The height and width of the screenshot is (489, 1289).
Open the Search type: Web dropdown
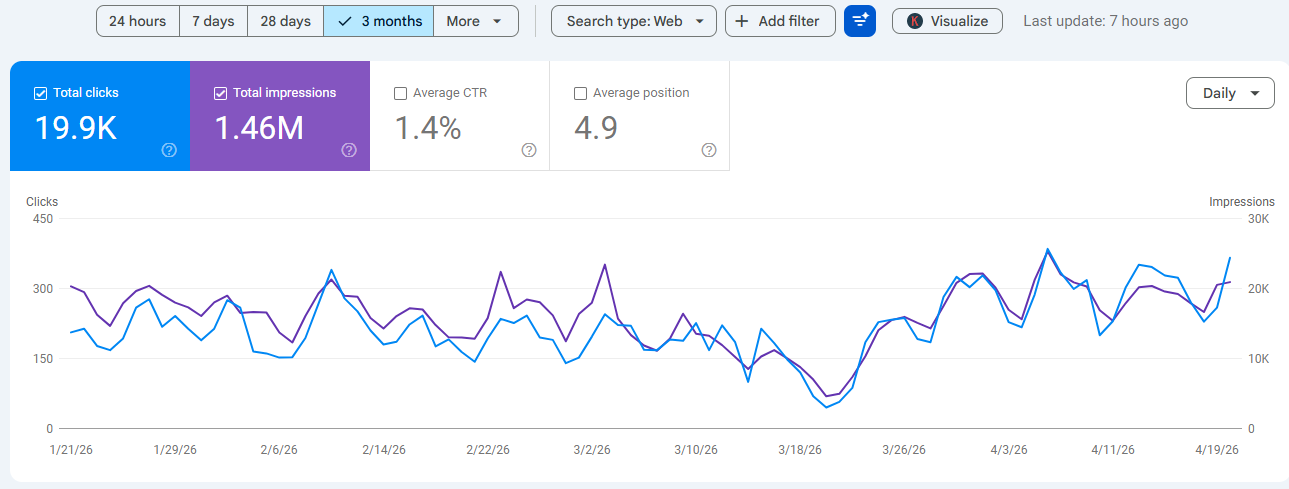[x=633, y=21]
